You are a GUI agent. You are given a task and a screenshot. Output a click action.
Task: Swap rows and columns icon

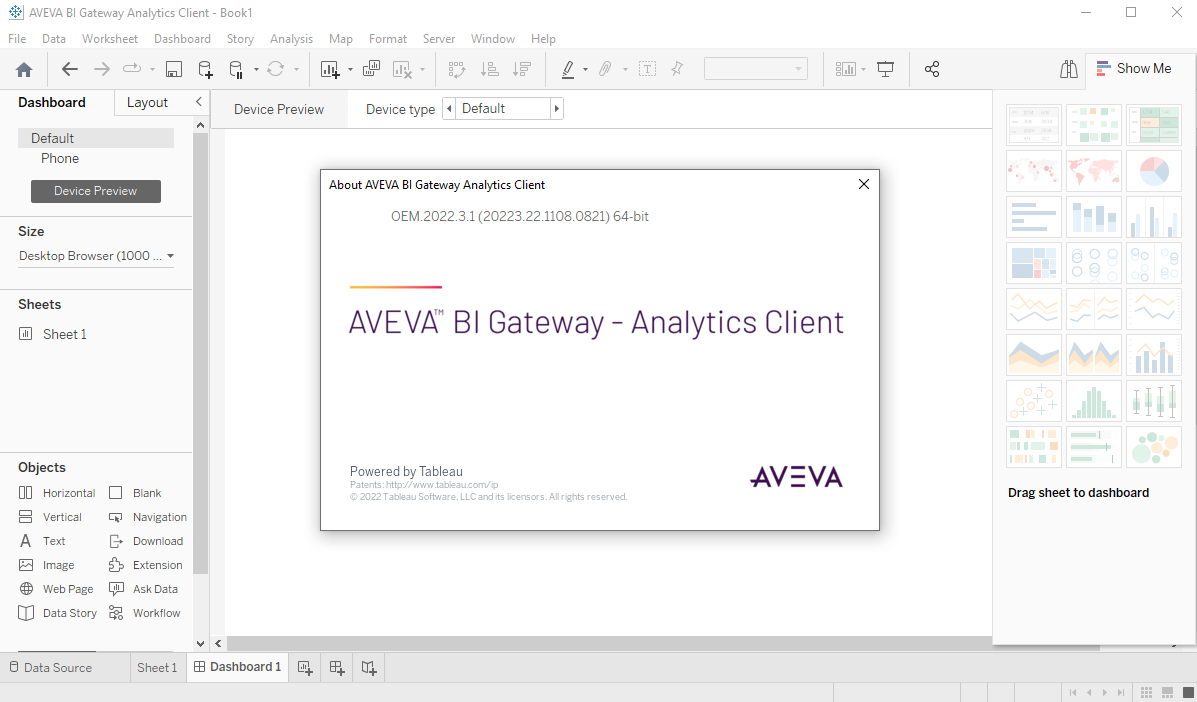coord(457,69)
